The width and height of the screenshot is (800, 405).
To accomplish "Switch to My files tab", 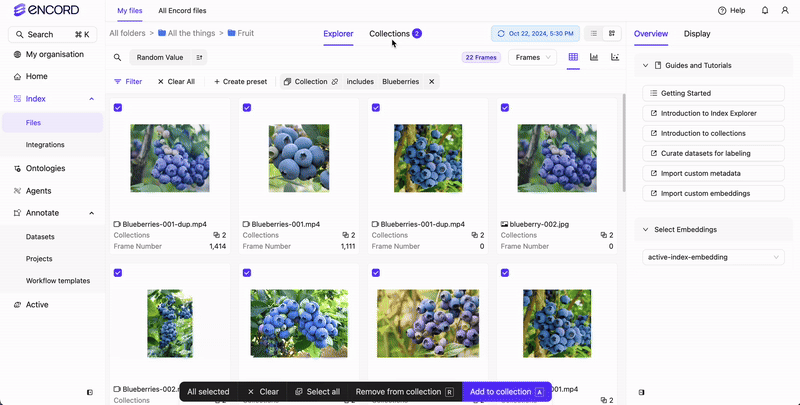I will point(130,11).
